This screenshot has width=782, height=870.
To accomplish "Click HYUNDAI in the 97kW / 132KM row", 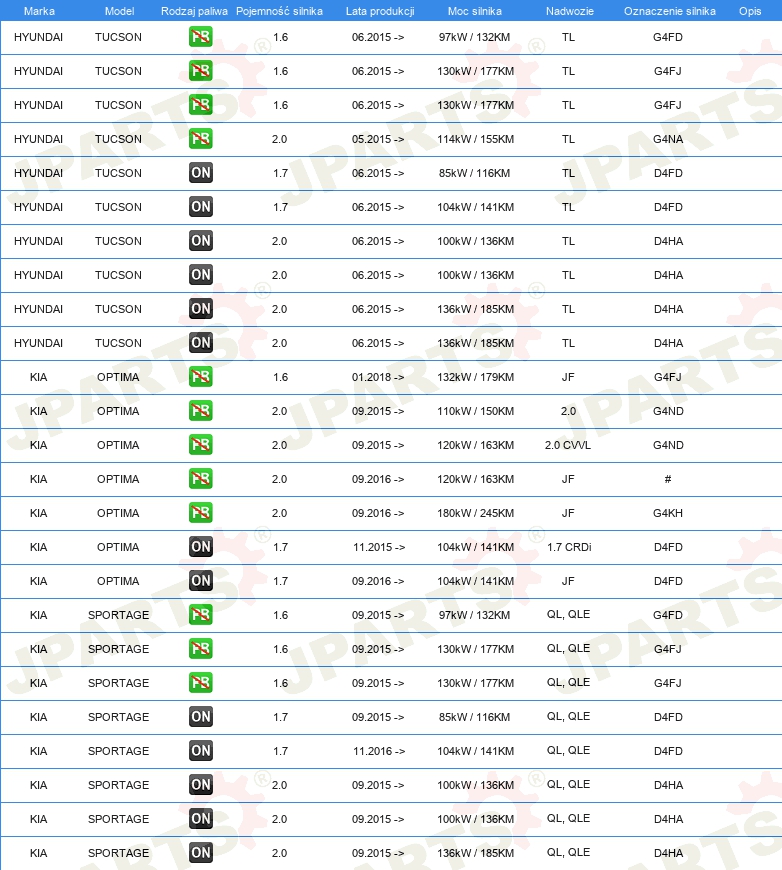I will click(38, 37).
